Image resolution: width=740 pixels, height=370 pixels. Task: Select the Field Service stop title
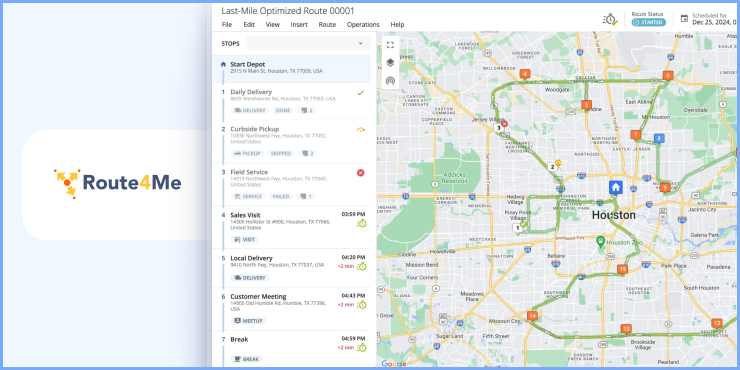[x=249, y=172]
